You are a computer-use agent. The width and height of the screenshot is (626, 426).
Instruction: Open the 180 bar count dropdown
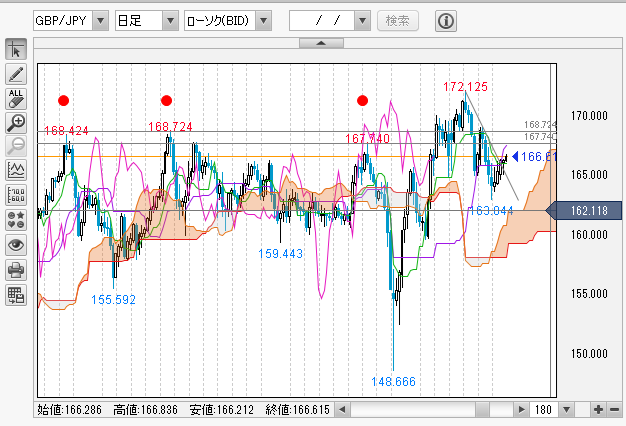click(x=567, y=410)
